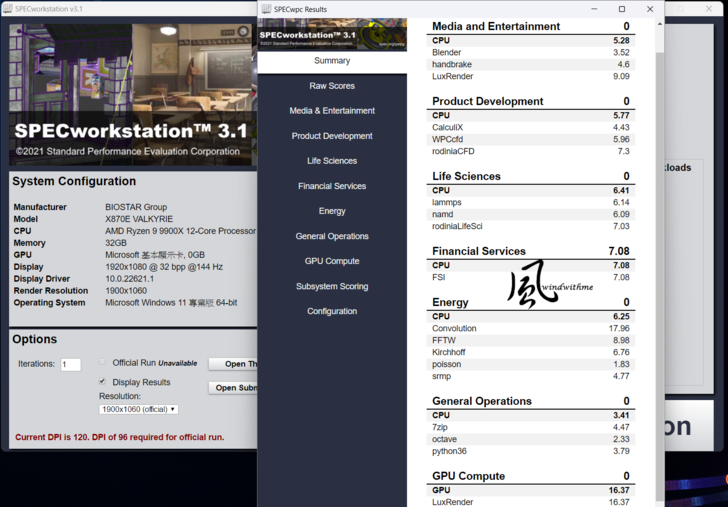Screen dimensions: 728x507
Task: Click the Convolution 17.96 row
Action: 531,328
